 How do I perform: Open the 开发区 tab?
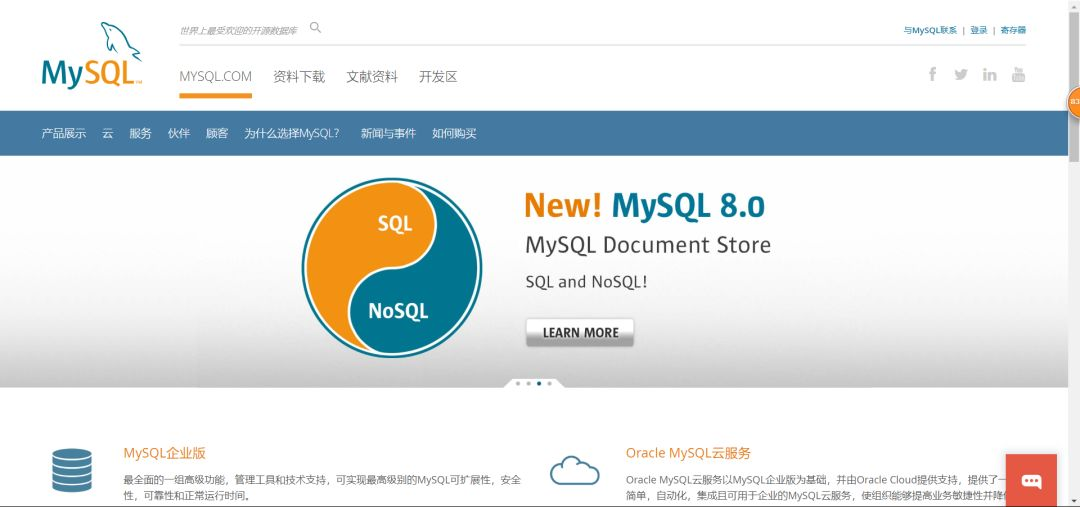click(438, 76)
